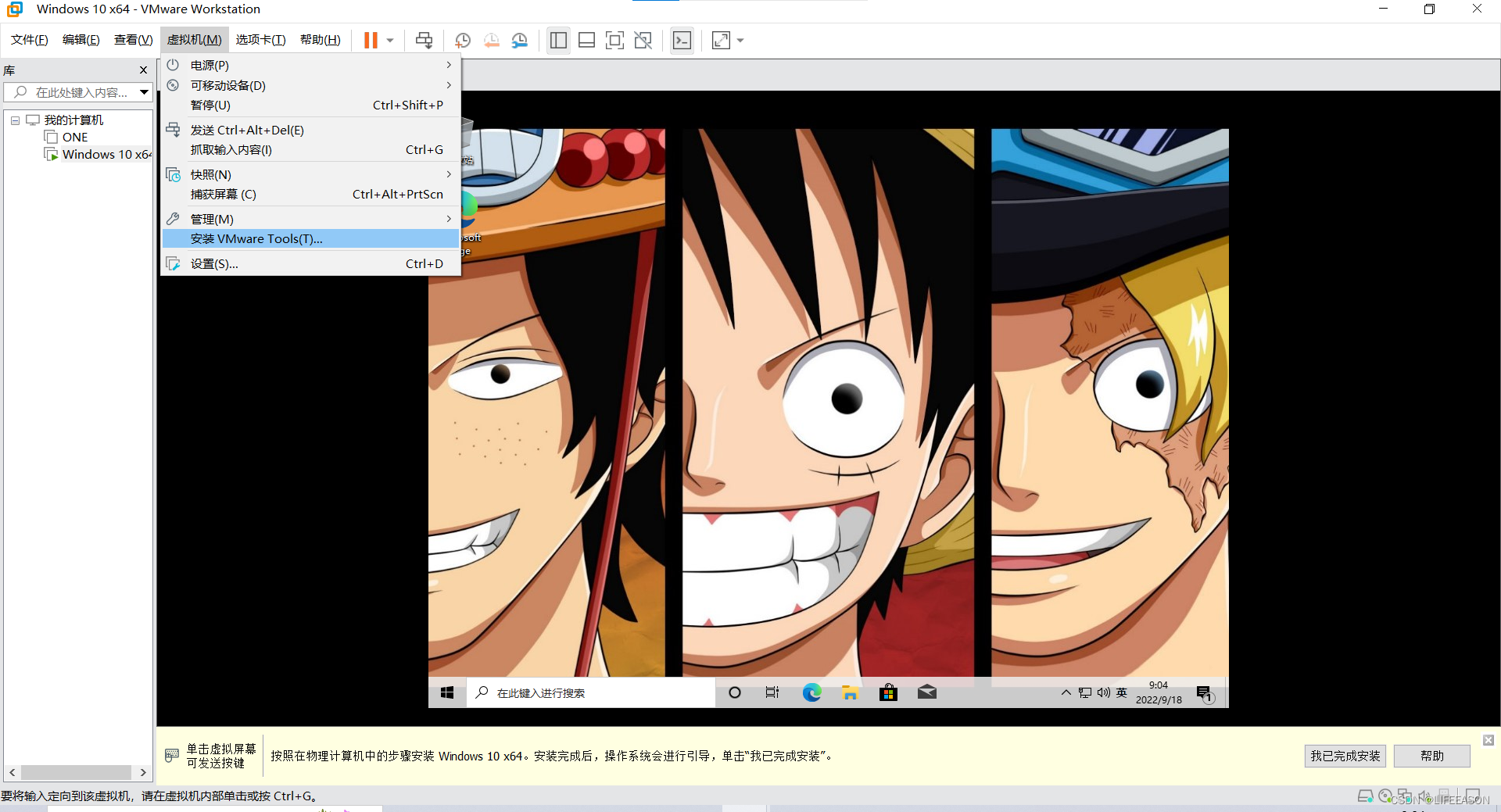Screen dimensions: 1501x812
Task: Select the ONE virtual machine
Action: click(75, 137)
